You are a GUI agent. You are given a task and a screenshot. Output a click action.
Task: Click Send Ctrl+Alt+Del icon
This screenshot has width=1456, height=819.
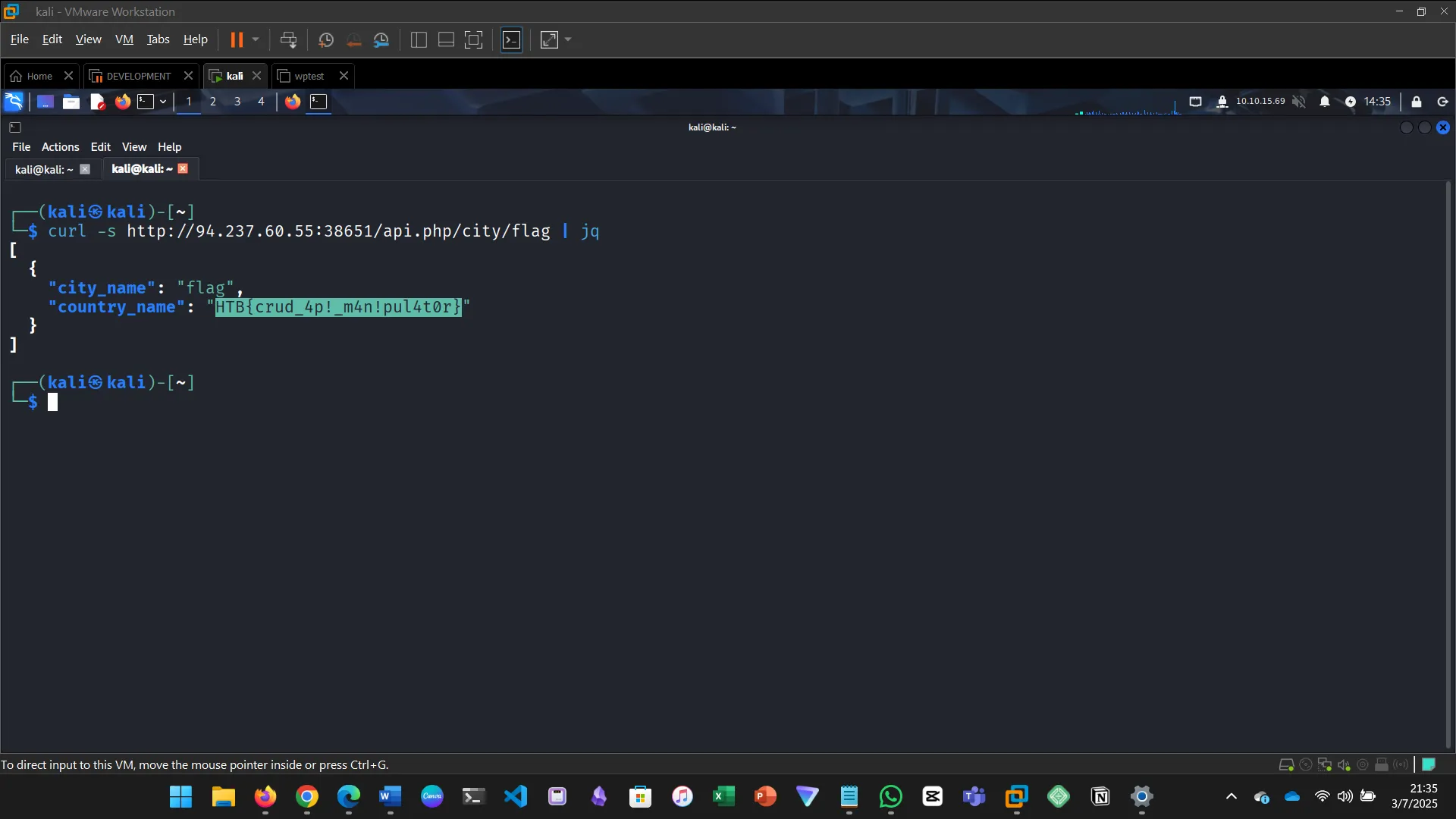click(288, 39)
